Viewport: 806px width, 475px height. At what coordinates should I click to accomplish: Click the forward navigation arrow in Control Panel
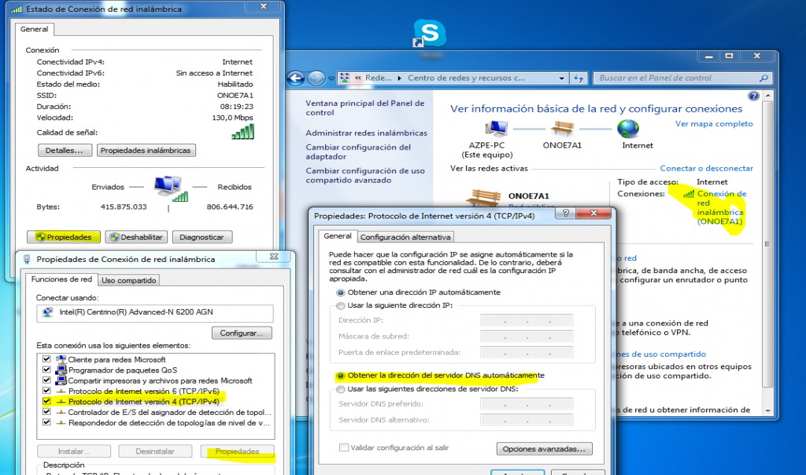point(316,78)
